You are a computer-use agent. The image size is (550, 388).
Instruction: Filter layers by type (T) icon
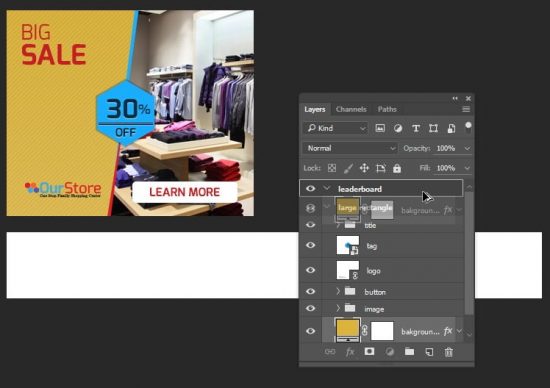416,128
